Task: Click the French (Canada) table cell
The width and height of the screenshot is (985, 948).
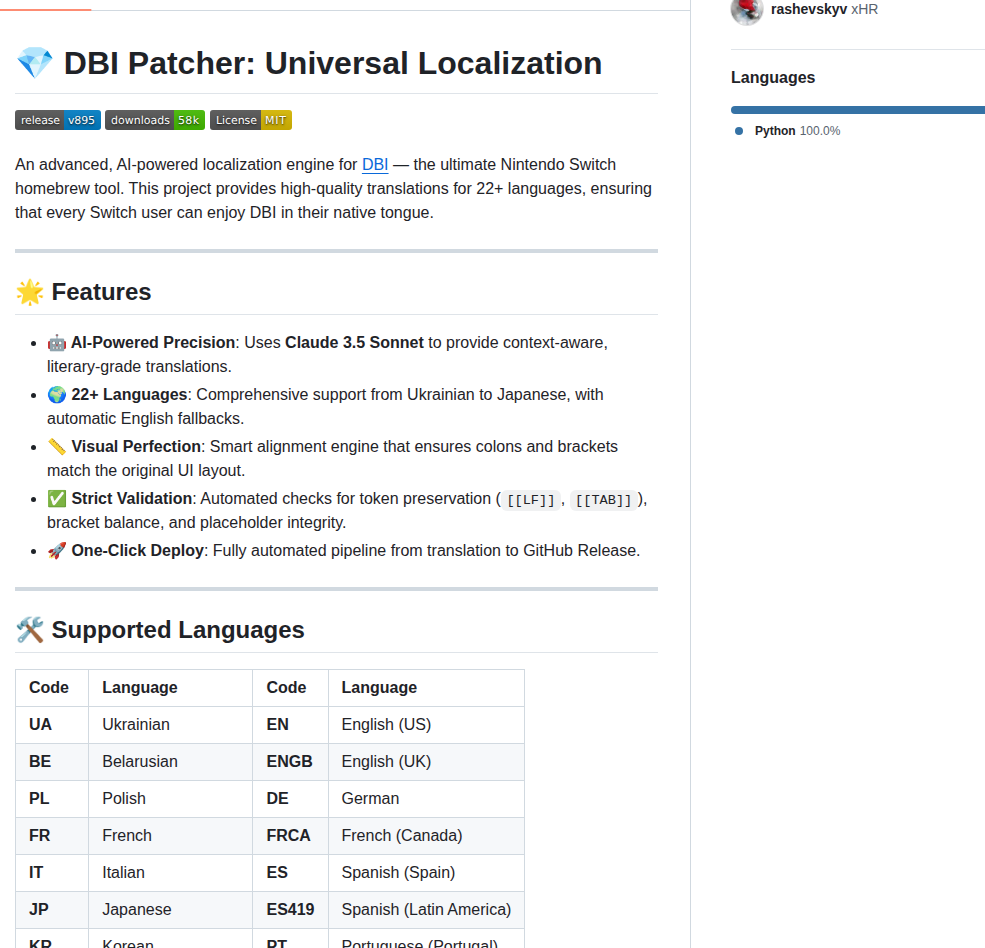Action: (x=427, y=836)
